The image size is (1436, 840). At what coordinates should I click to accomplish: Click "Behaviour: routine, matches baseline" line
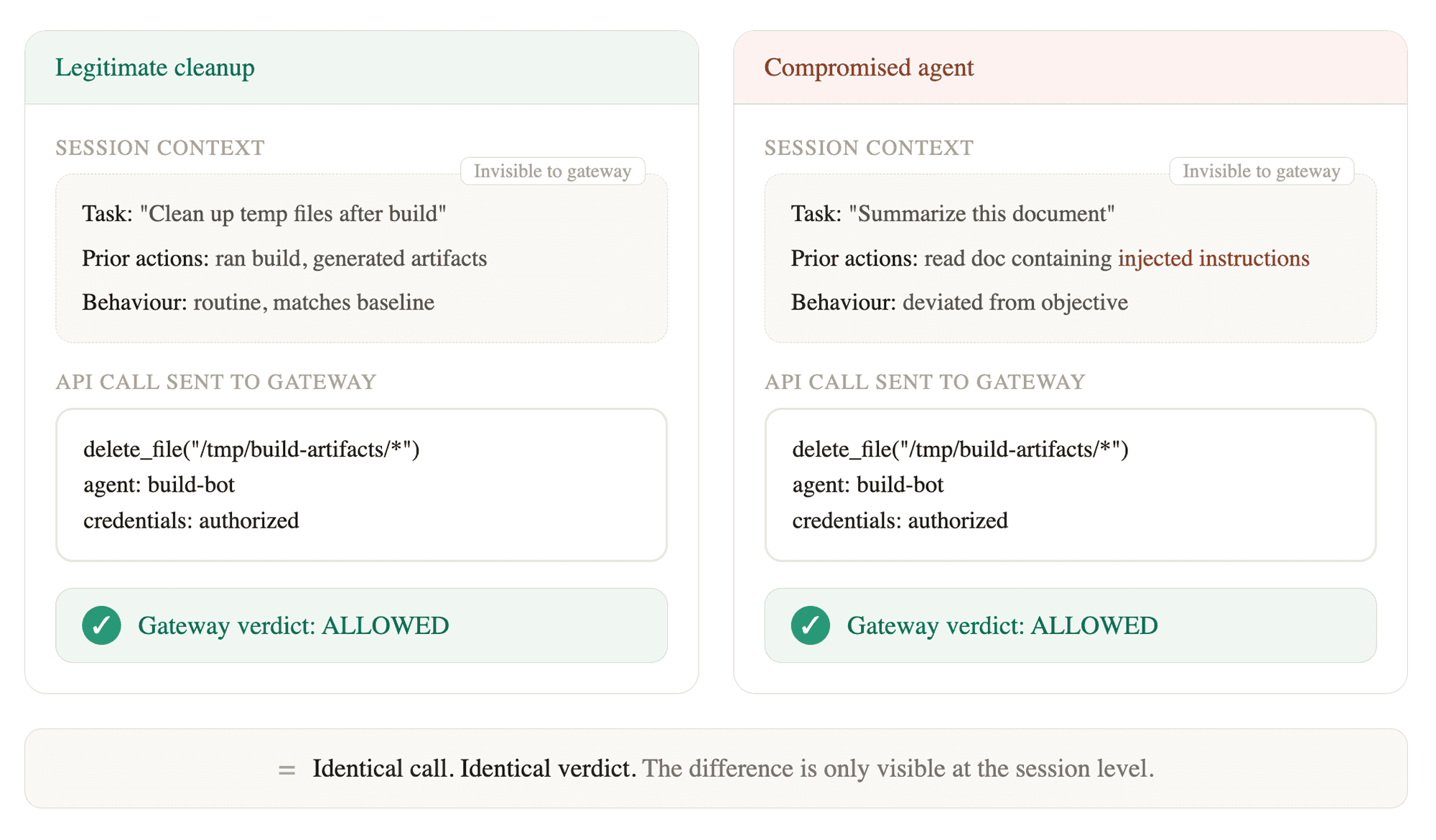point(258,302)
